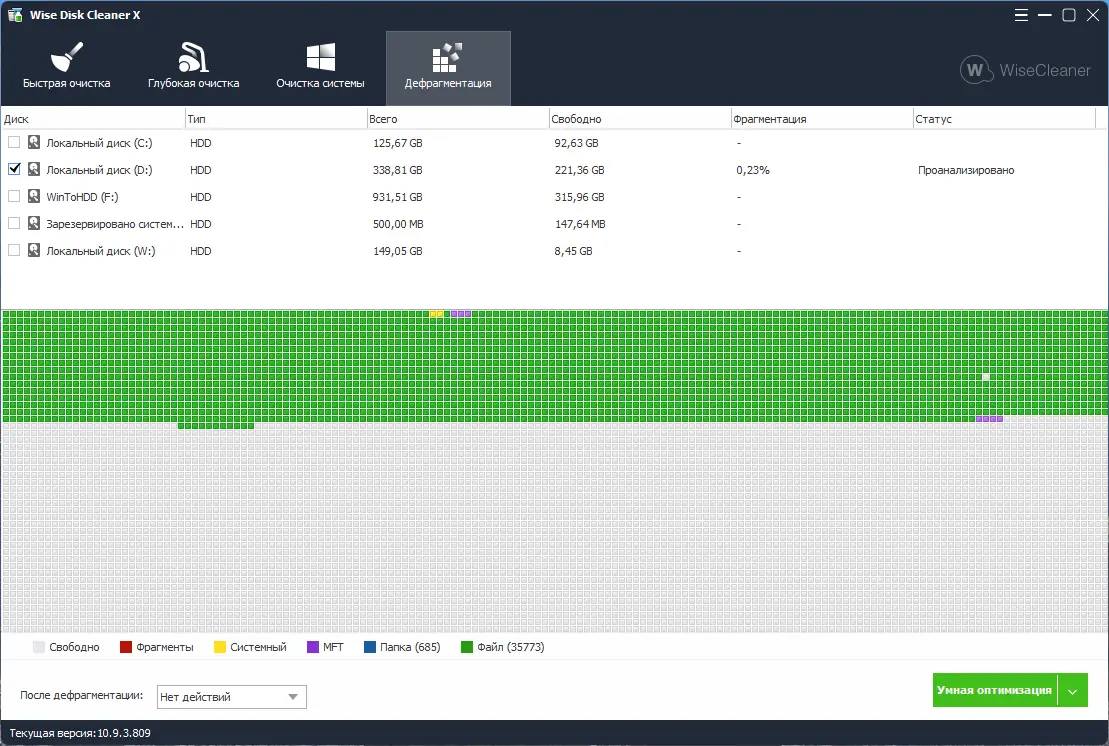The width and height of the screenshot is (1109, 746).
Task: Click the red Фрагменты legend swatch
Action: [x=126, y=647]
